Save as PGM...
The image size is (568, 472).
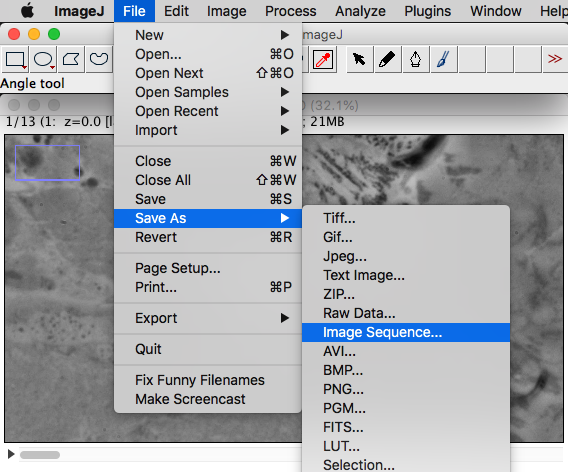tap(406, 408)
